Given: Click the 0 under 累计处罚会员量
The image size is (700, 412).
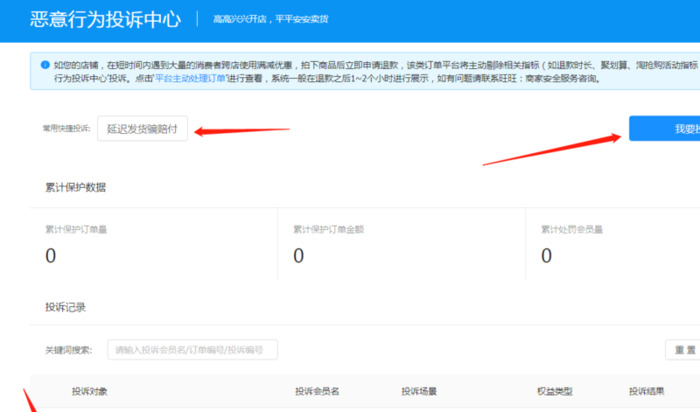Looking at the screenshot, I should pos(546,256).
